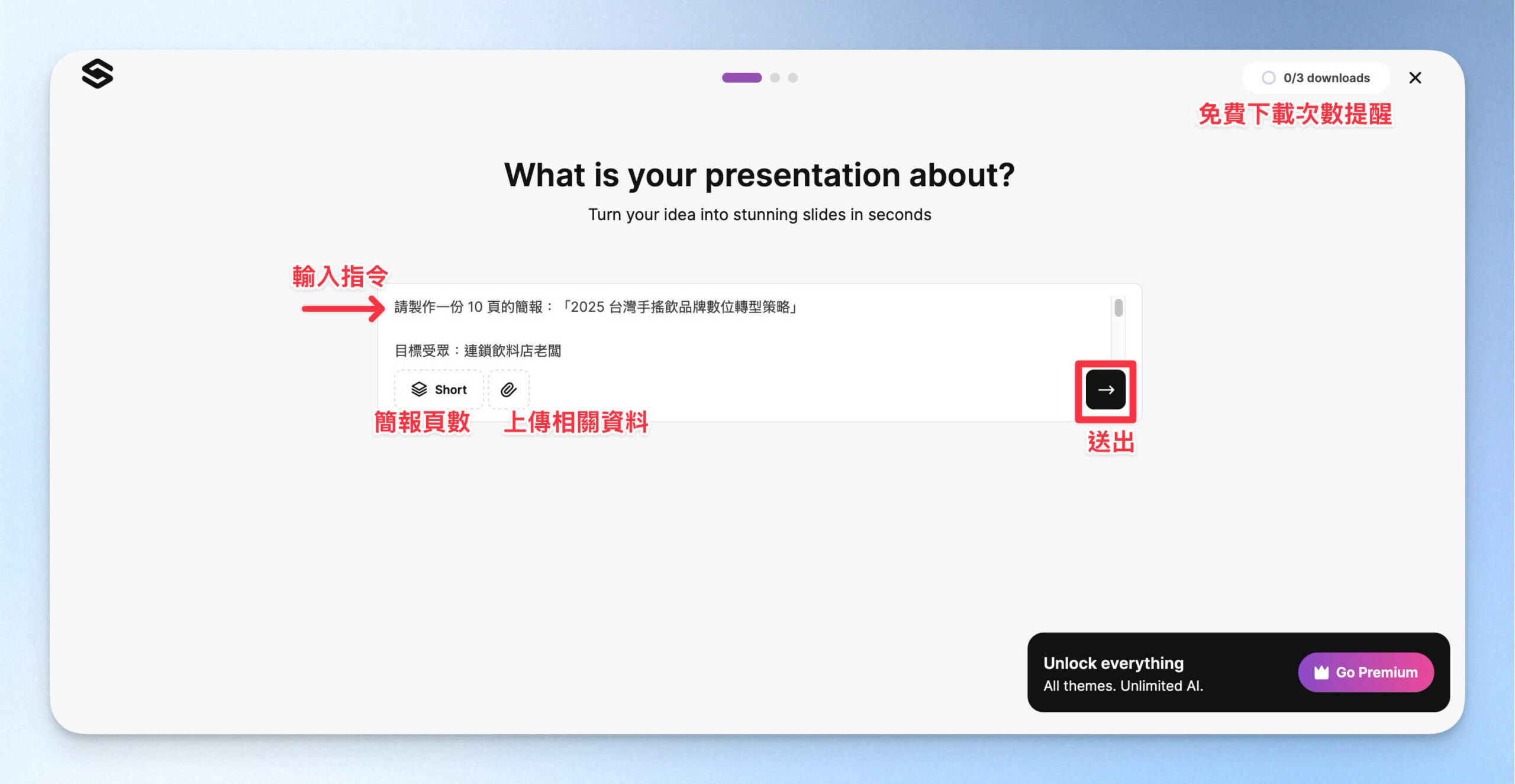Place cursor in the 目標受眾 prompt line
The width and height of the screenshot is (1515, 784).
pos(478,351)
